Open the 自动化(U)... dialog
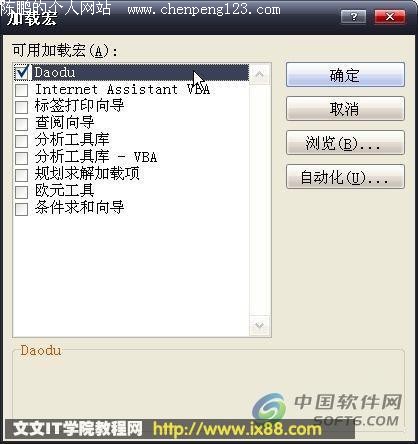The width and height of the screenshot is (418, 444). click(x=345, y=177)
